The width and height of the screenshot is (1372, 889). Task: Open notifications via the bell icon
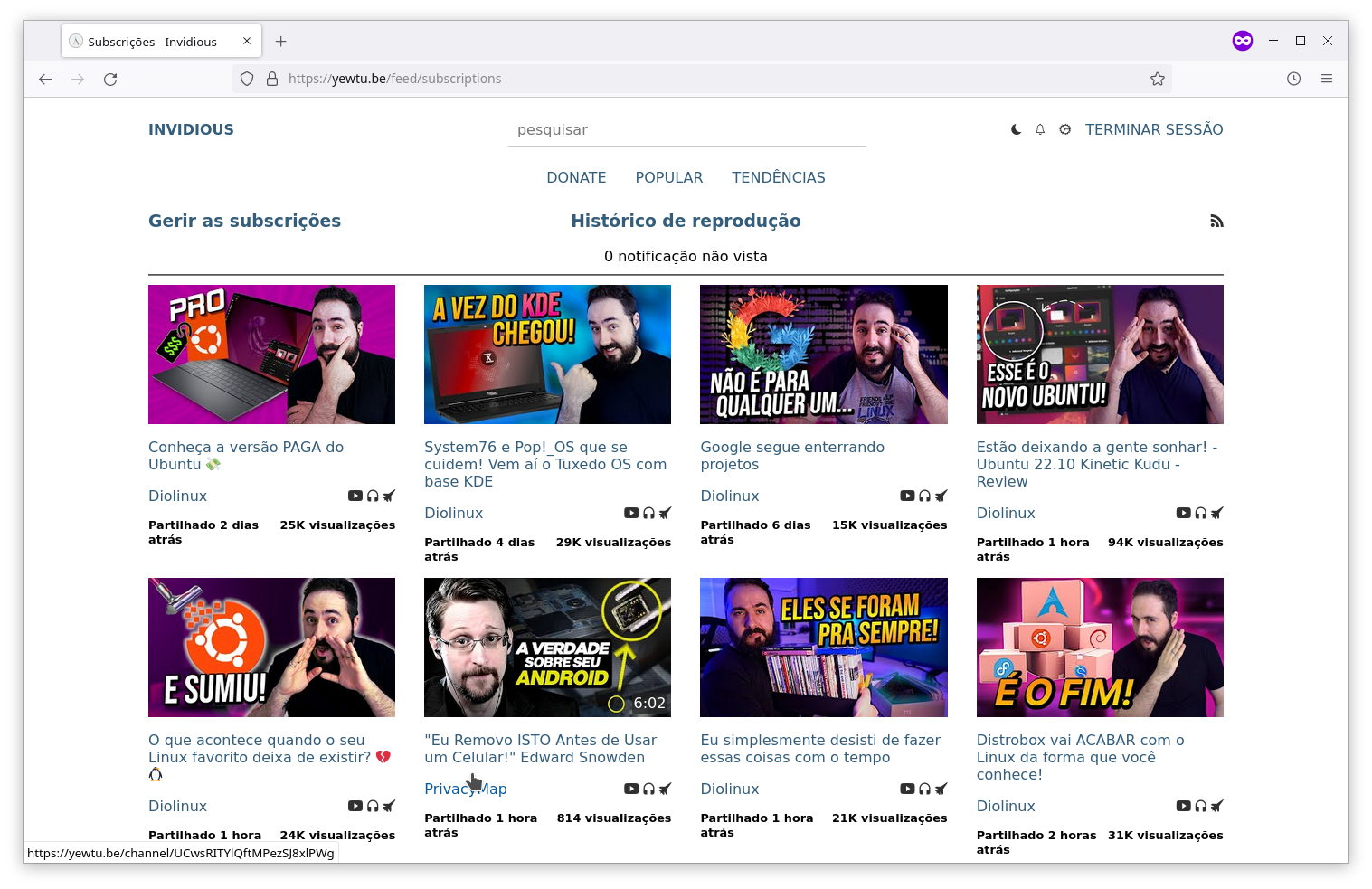click(1040, 129)
